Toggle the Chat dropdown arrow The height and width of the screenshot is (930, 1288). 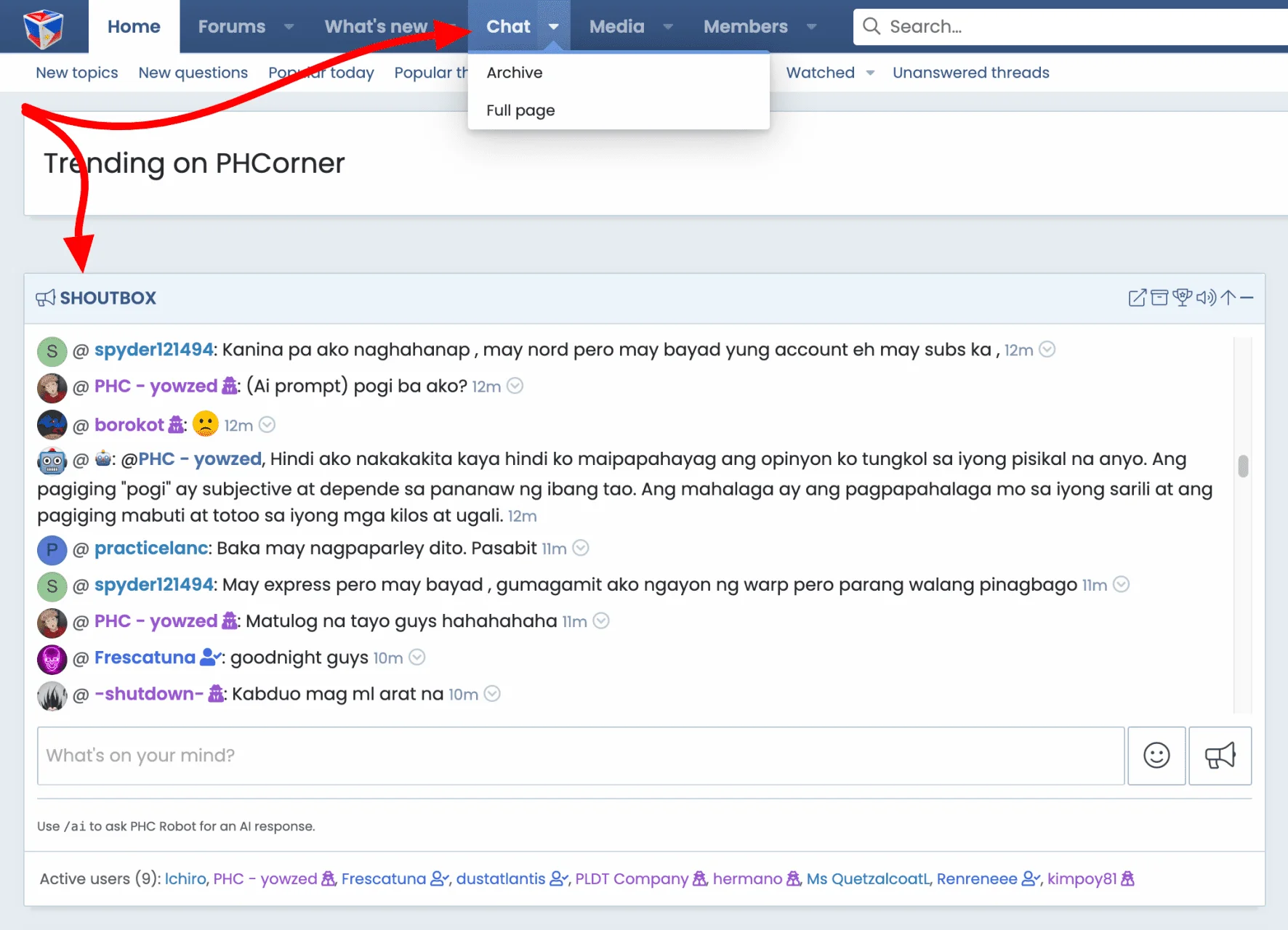[554, 27]
